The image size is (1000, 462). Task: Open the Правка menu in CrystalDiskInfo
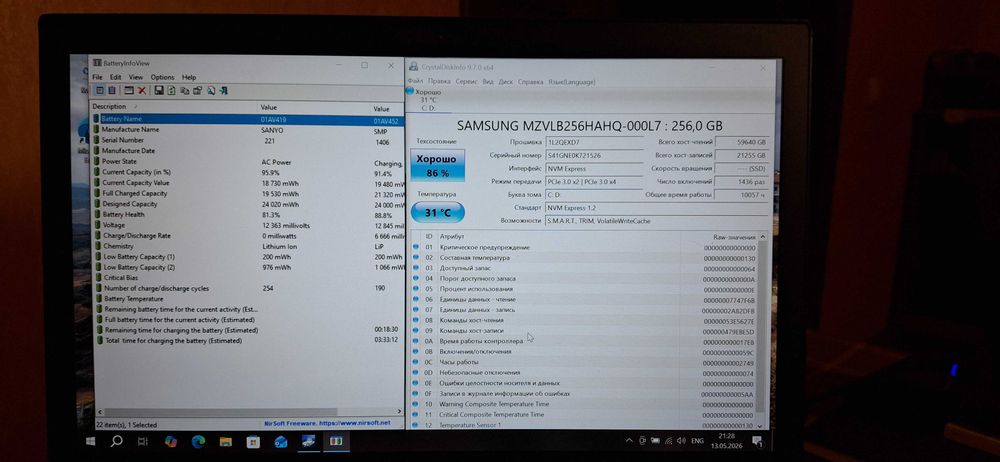coord(439,82)
